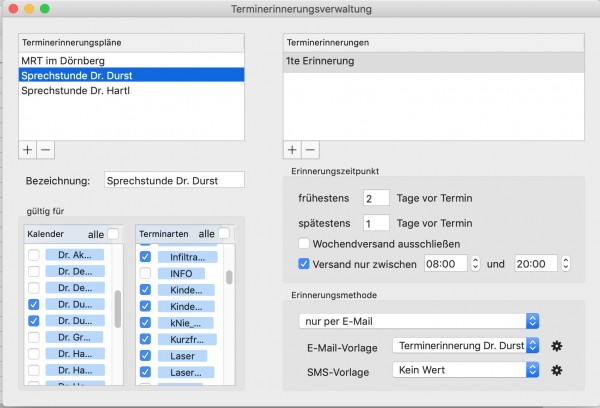This screenshot has height=408, width=600.
Task: Toggle the alle checkbox for Kalender
Action: tap(113, 233)
